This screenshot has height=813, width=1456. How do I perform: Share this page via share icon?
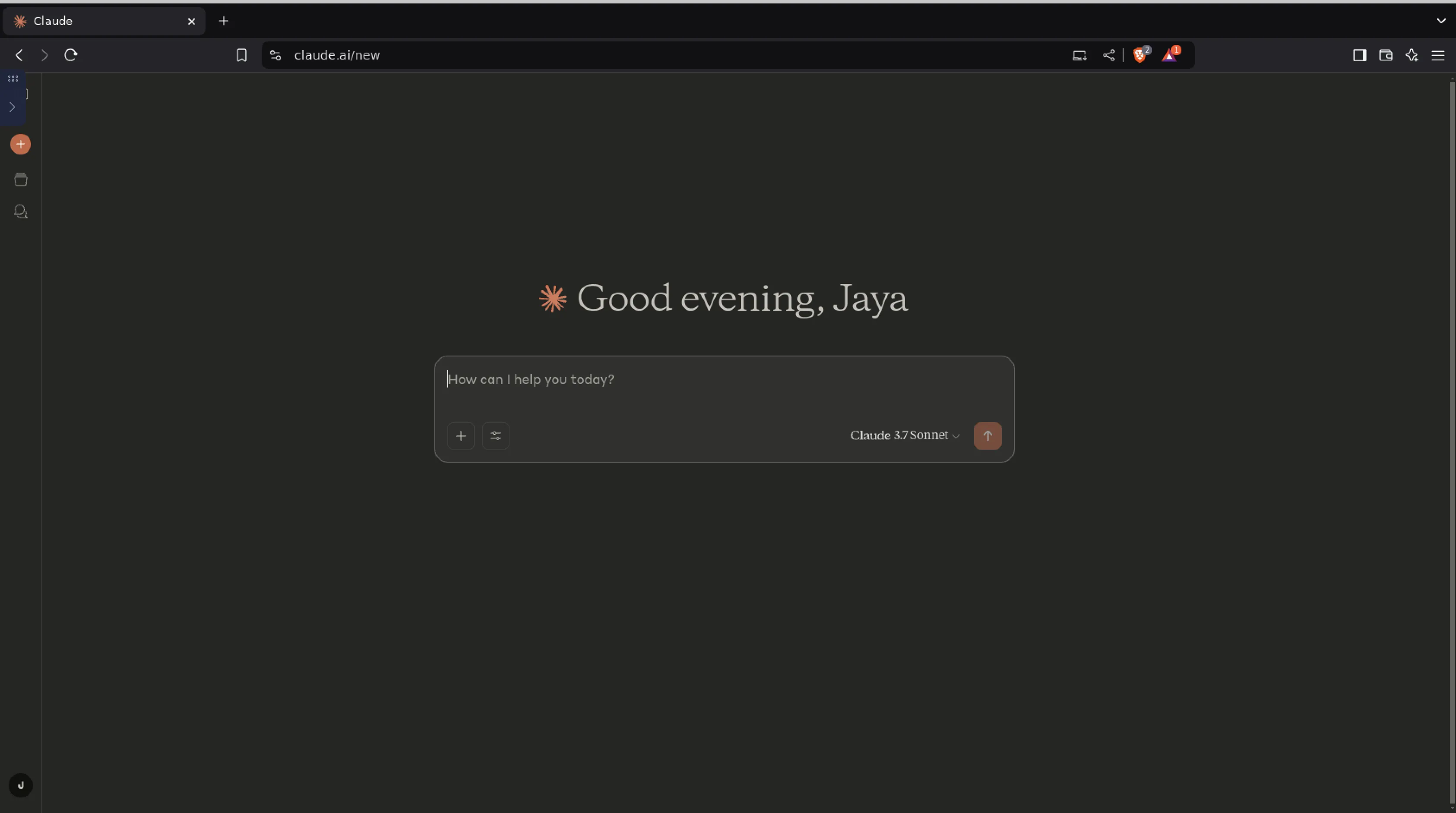point(1108,55)
